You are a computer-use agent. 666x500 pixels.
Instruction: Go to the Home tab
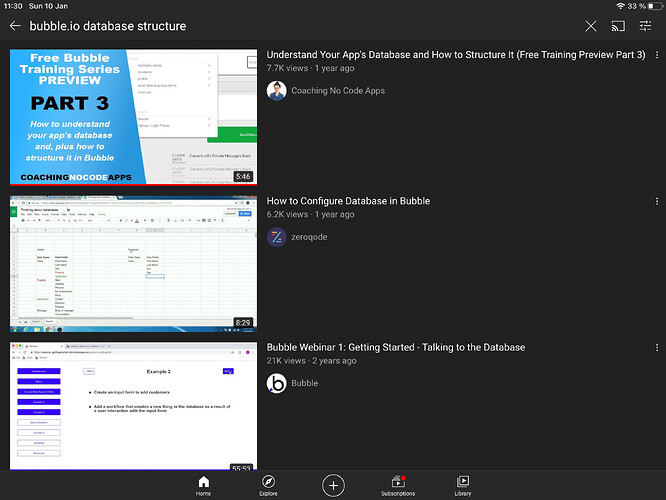tap(203, 486)
